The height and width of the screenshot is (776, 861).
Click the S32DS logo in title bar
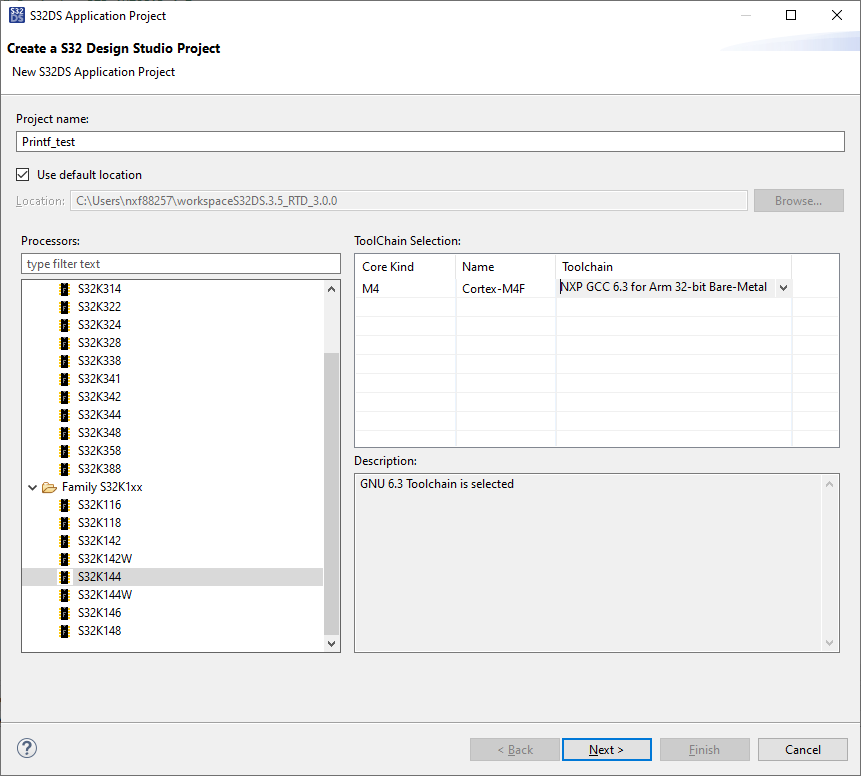click(x=16, y=15)
